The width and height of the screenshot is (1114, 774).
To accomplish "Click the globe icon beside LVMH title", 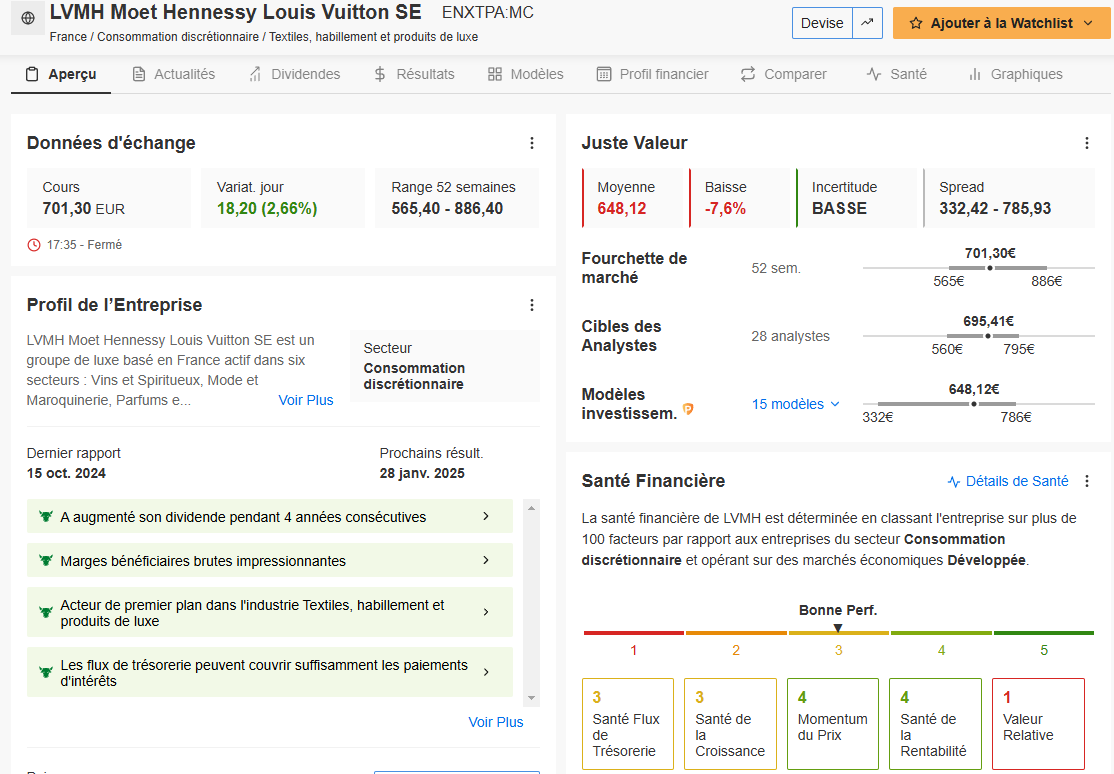I will tap(28, 18).
